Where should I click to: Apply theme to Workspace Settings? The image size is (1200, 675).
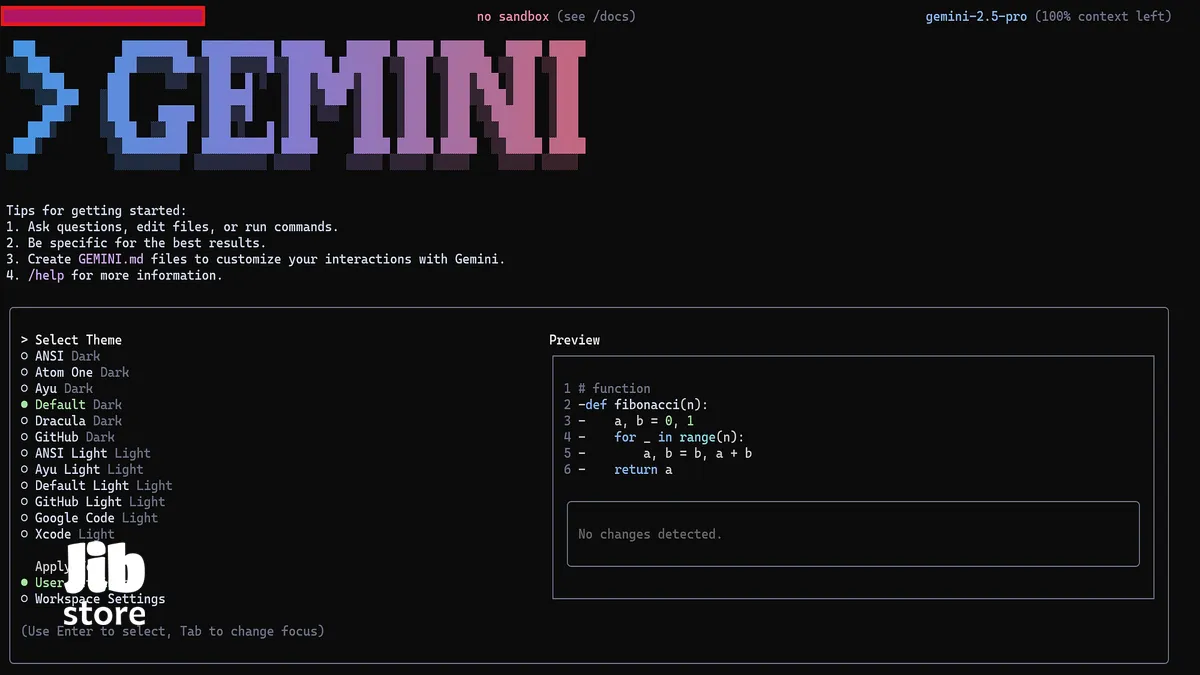click(x=100, y=599)
